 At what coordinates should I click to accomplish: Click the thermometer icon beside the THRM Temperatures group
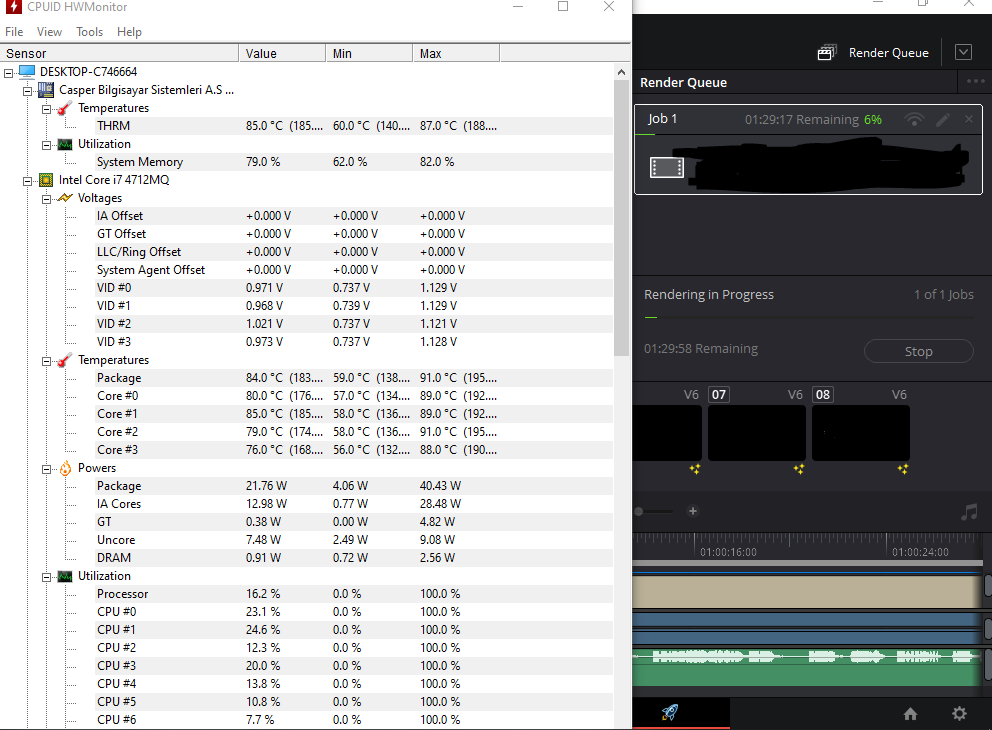pyautogui.click(x=65, y=108)
